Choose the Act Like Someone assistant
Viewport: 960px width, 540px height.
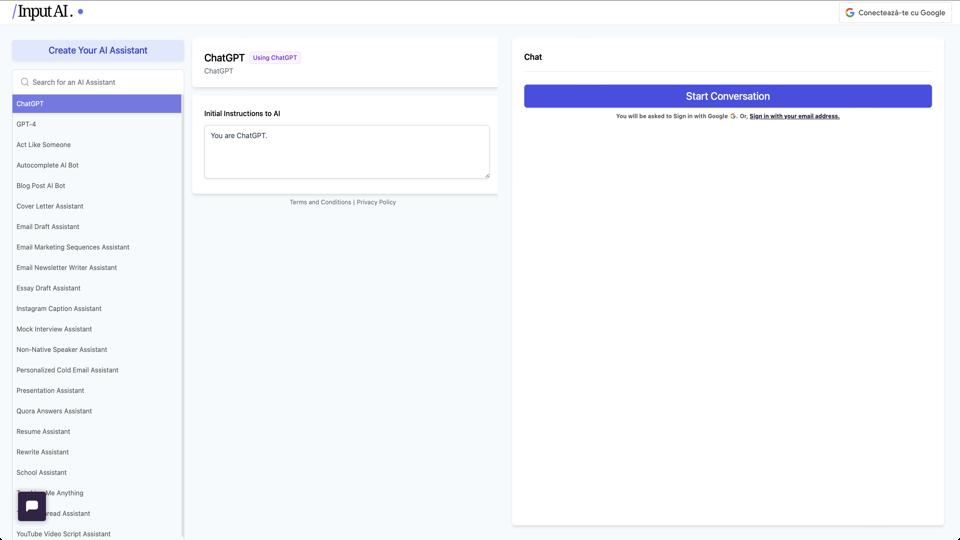tap(44, 145)
